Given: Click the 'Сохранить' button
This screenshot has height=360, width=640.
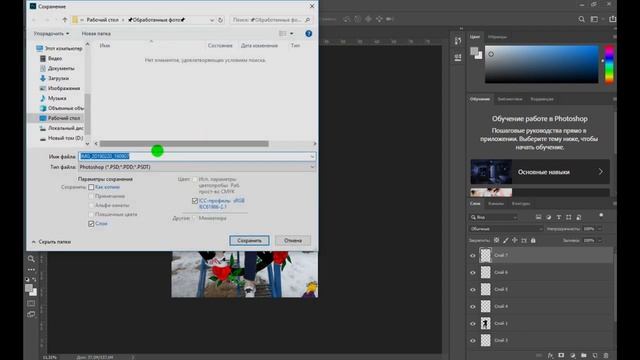Looking at the screenshot, I should pos(249,240).
